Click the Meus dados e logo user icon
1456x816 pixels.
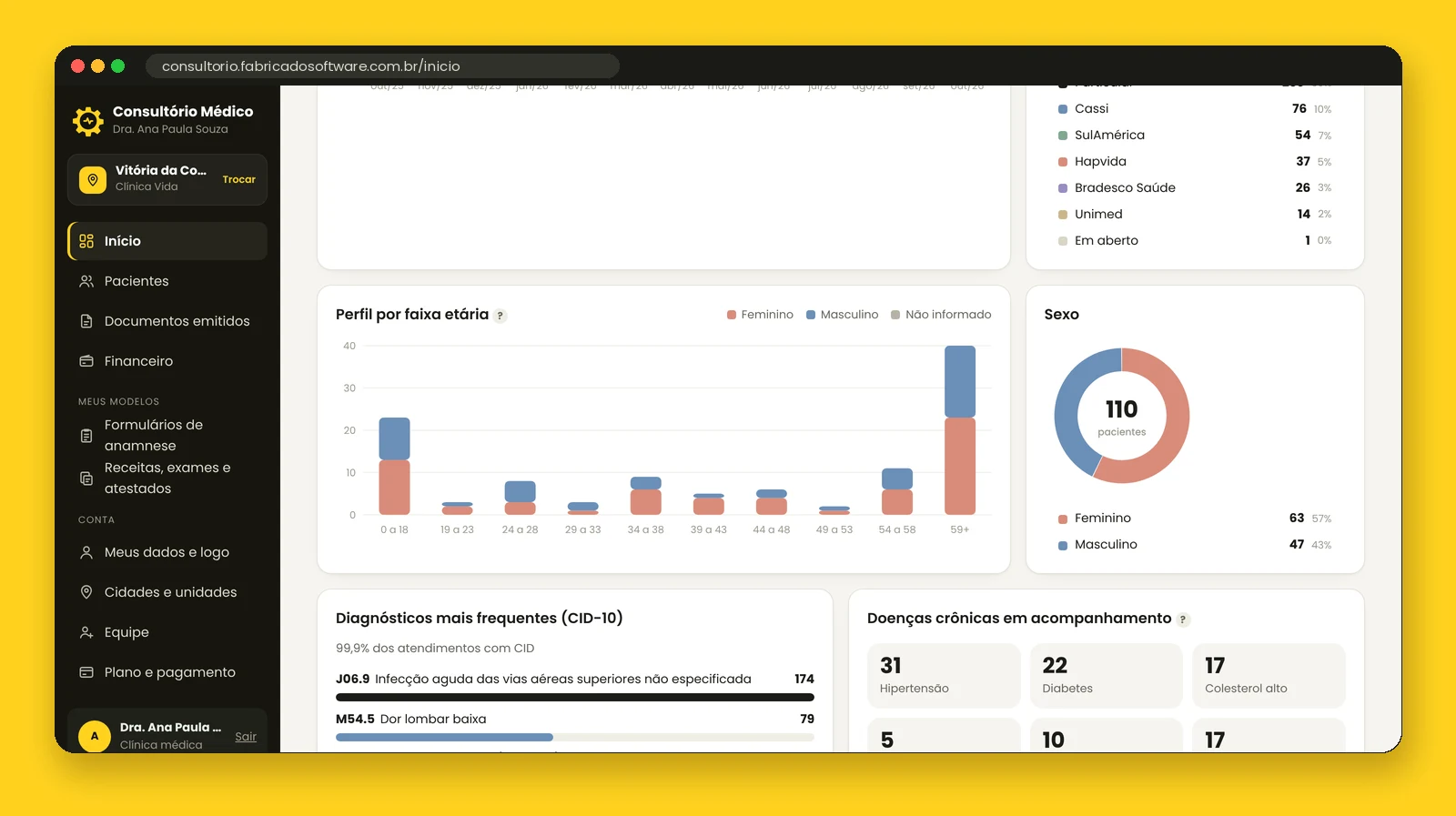pyautogui.click(x=86, y=552)
